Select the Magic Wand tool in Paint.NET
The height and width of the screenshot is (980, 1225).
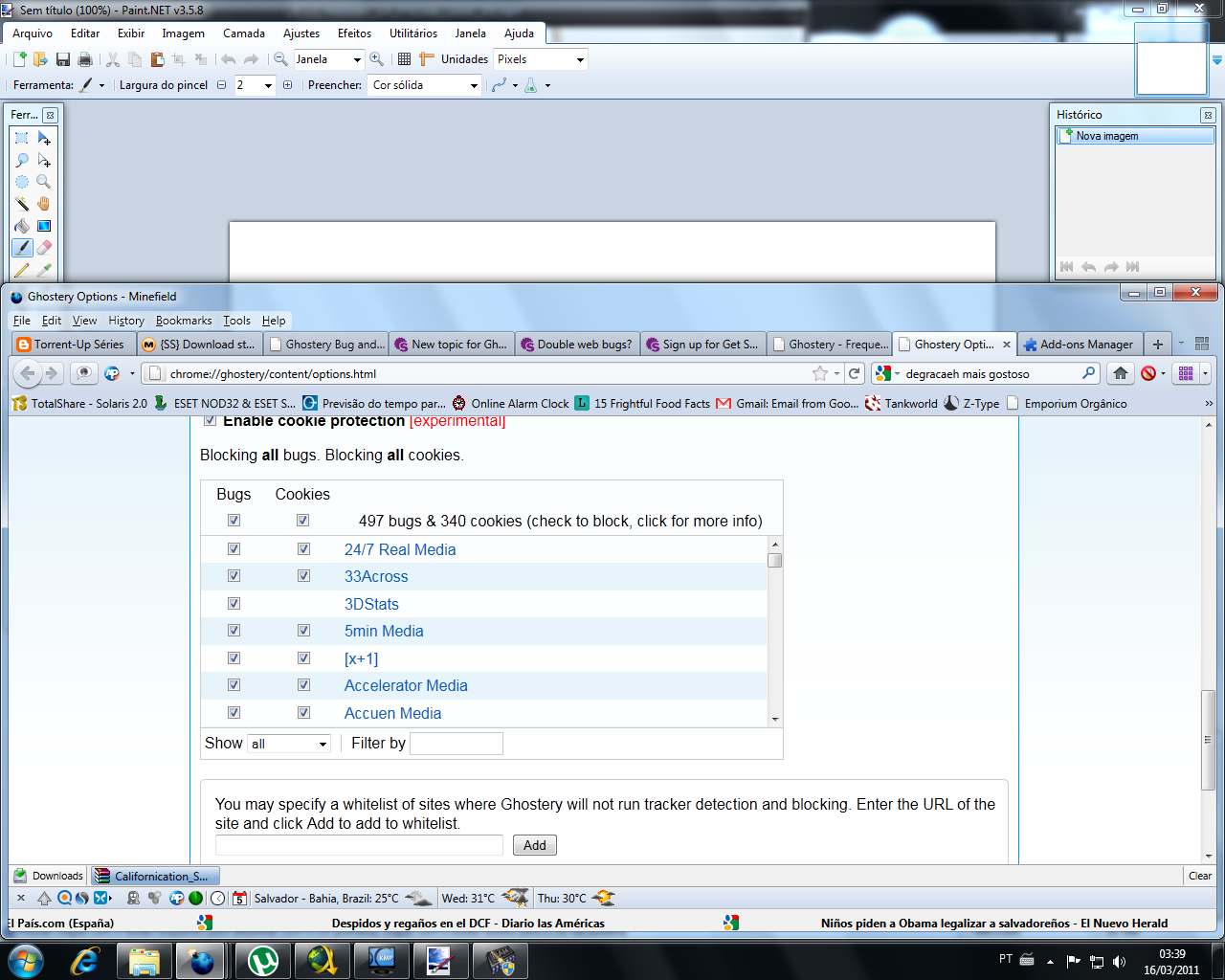(x=22, y=204)
